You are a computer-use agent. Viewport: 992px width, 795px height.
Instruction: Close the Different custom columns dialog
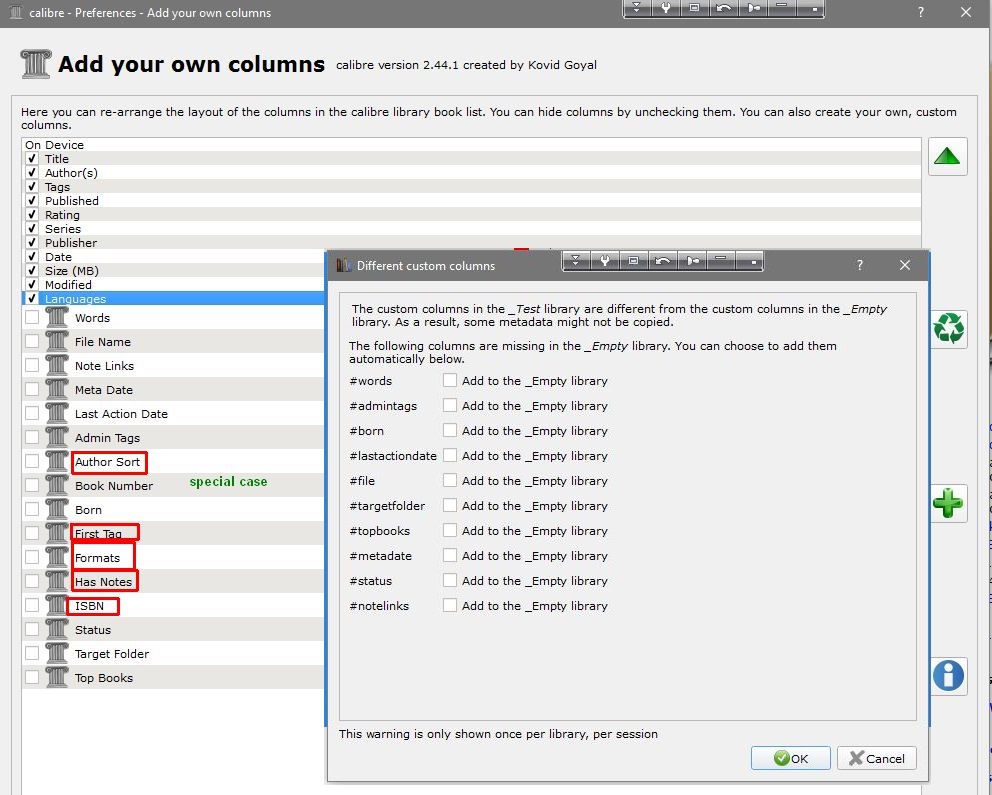click(905, 265)
